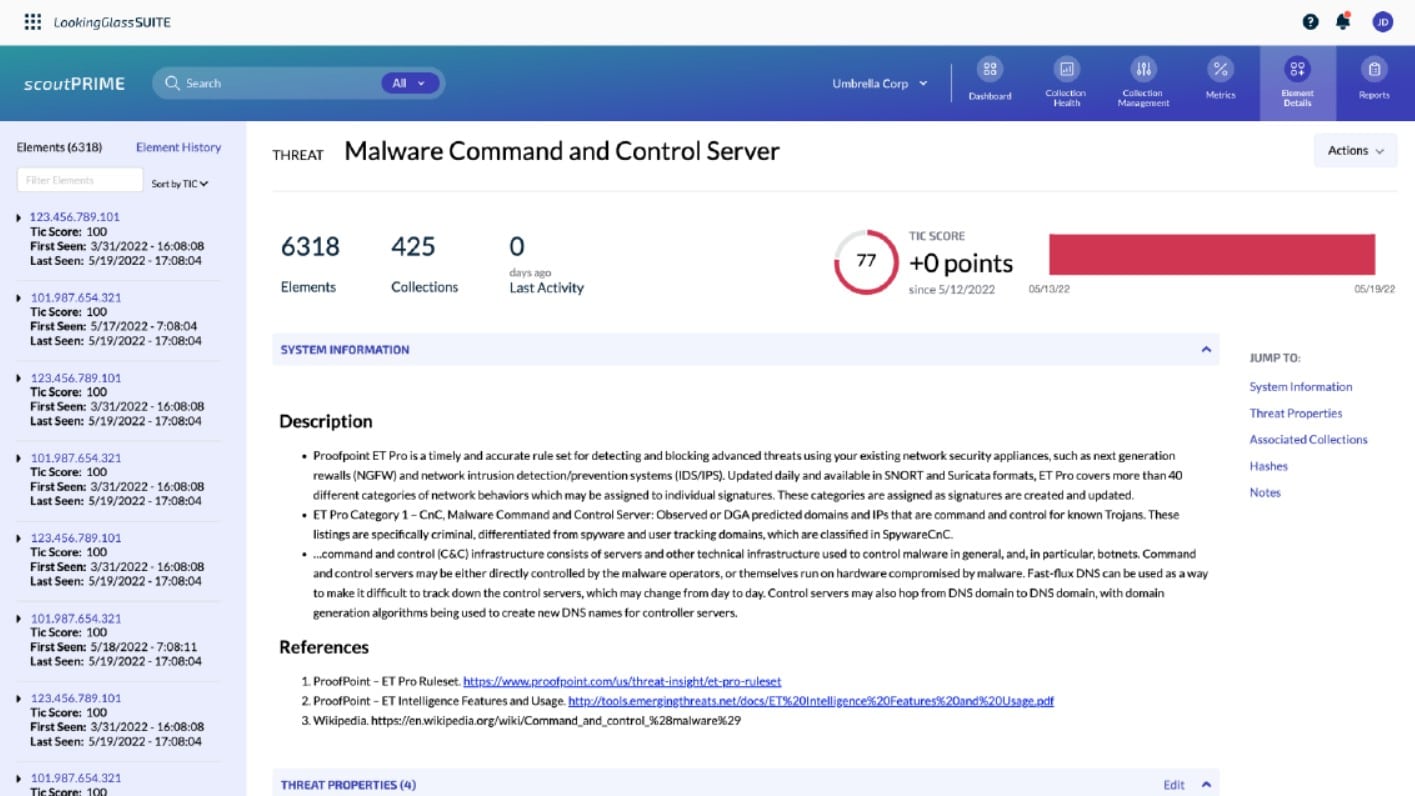Open the All search scope dropdown

410,83
